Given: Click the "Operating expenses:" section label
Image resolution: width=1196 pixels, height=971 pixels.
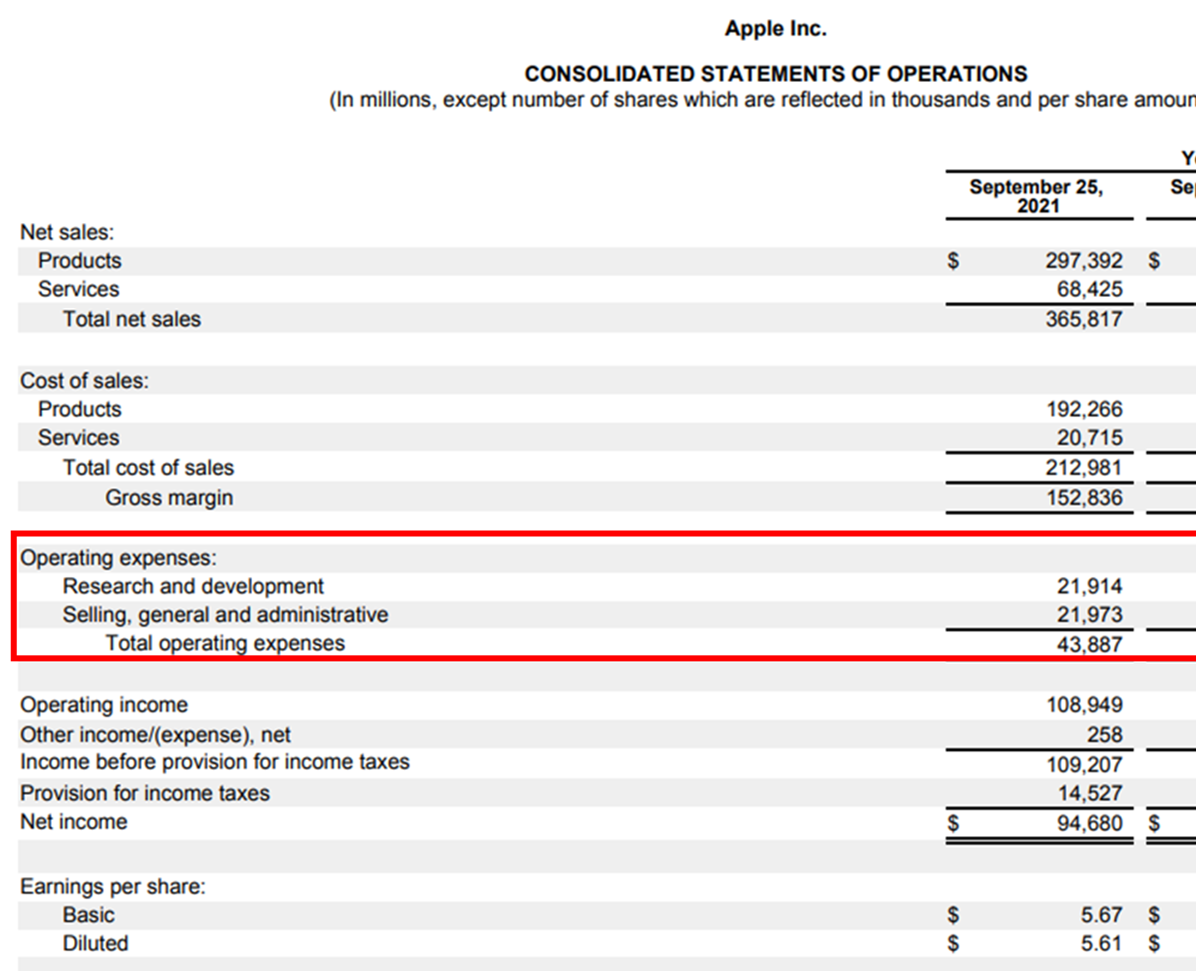Looking at the screenshot, I should (x=118, y=558).
